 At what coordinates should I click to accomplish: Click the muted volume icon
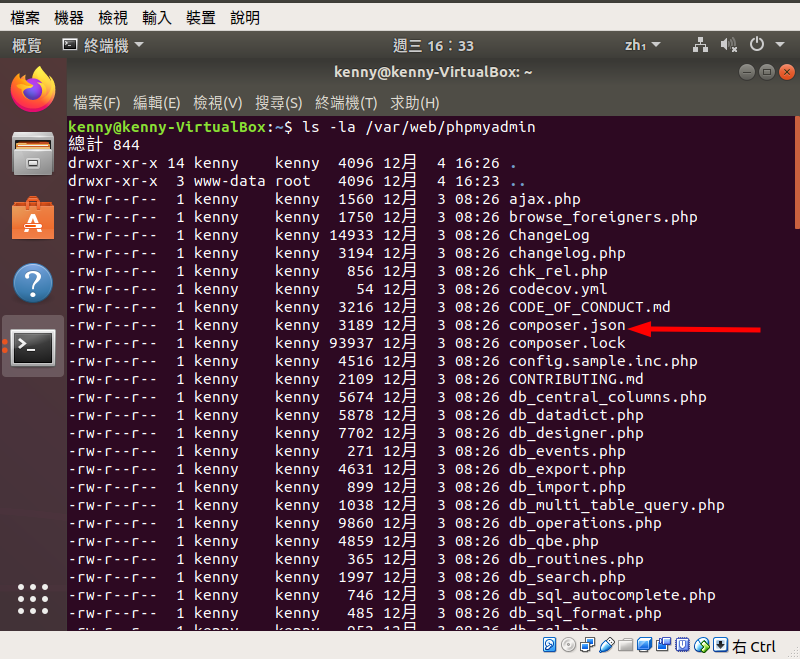(729, 45)
